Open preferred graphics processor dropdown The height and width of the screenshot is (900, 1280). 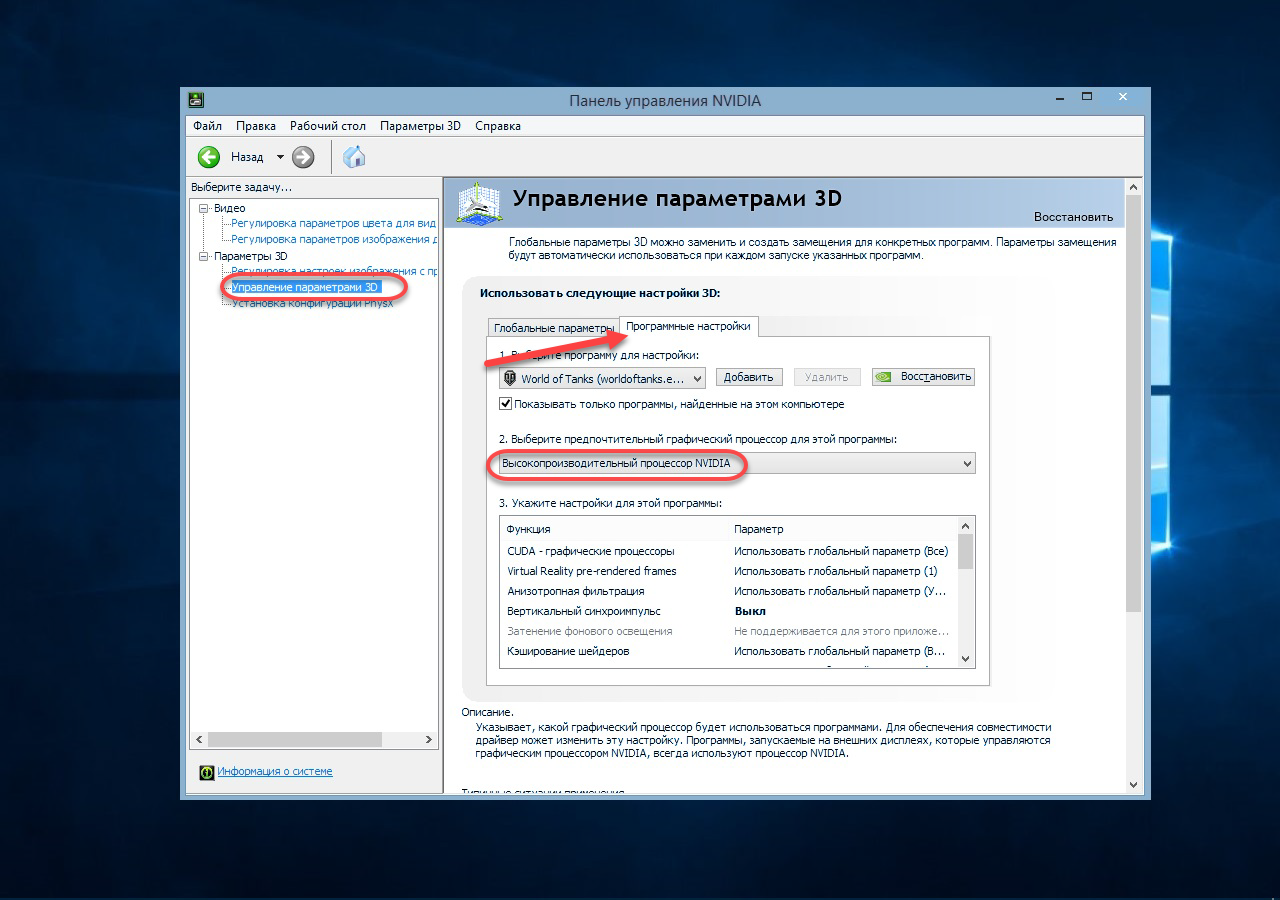pyautogui.click(x=737, y=464)
